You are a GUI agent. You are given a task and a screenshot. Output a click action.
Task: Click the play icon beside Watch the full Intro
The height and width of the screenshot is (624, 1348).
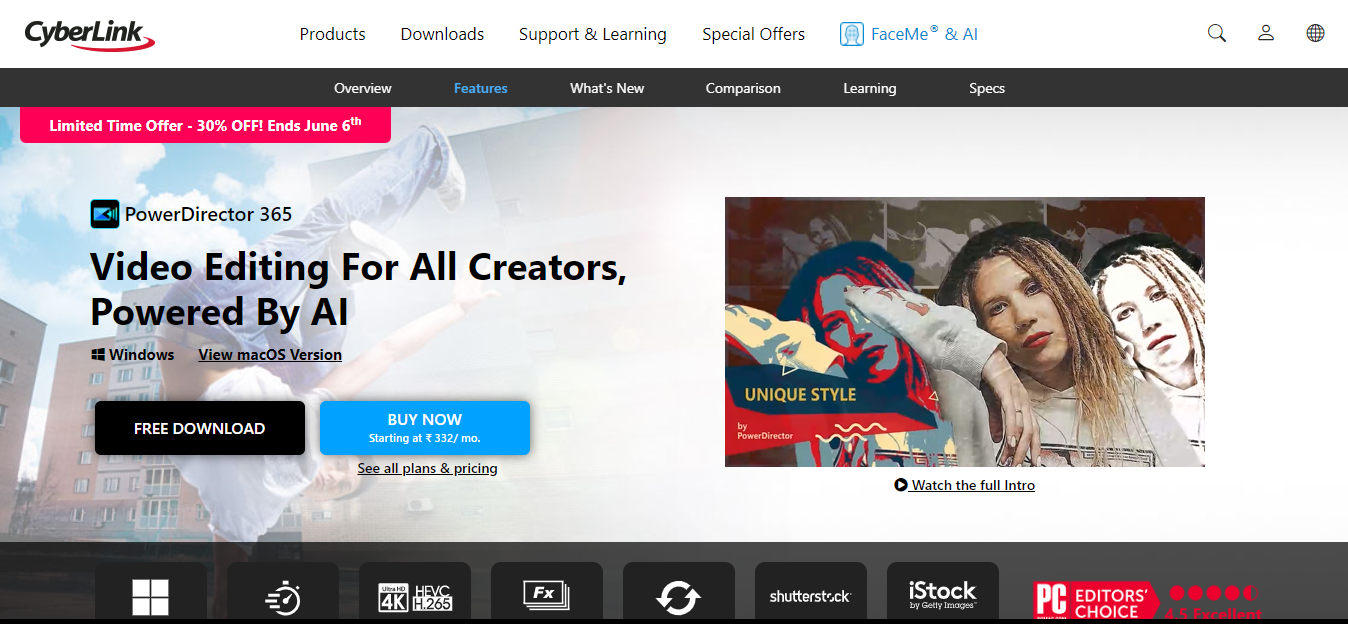[901, 485]
